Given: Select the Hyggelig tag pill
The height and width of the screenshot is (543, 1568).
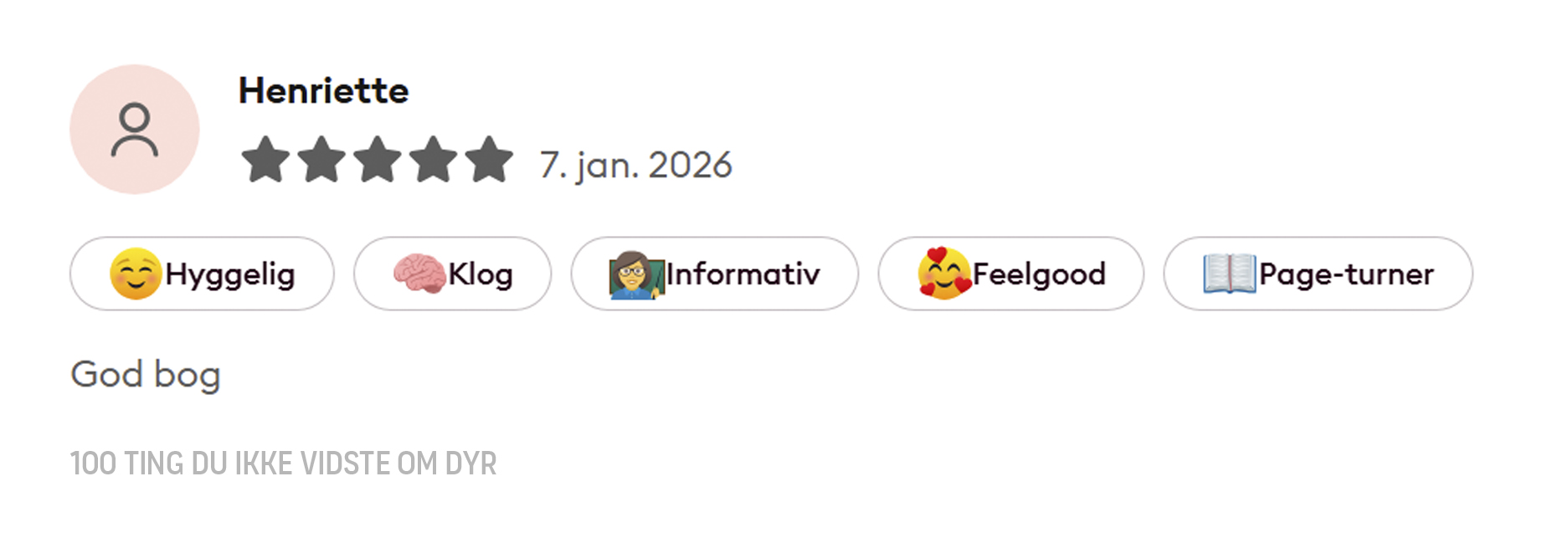Looking at the screenshot, I should pyautogui.click(x=202, y=274).
